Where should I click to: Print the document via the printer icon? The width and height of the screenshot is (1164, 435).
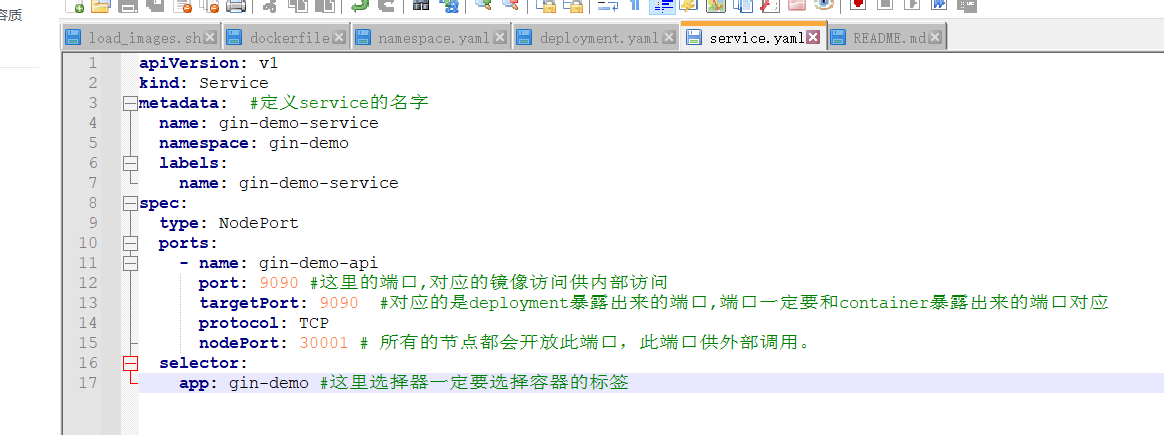235,6
